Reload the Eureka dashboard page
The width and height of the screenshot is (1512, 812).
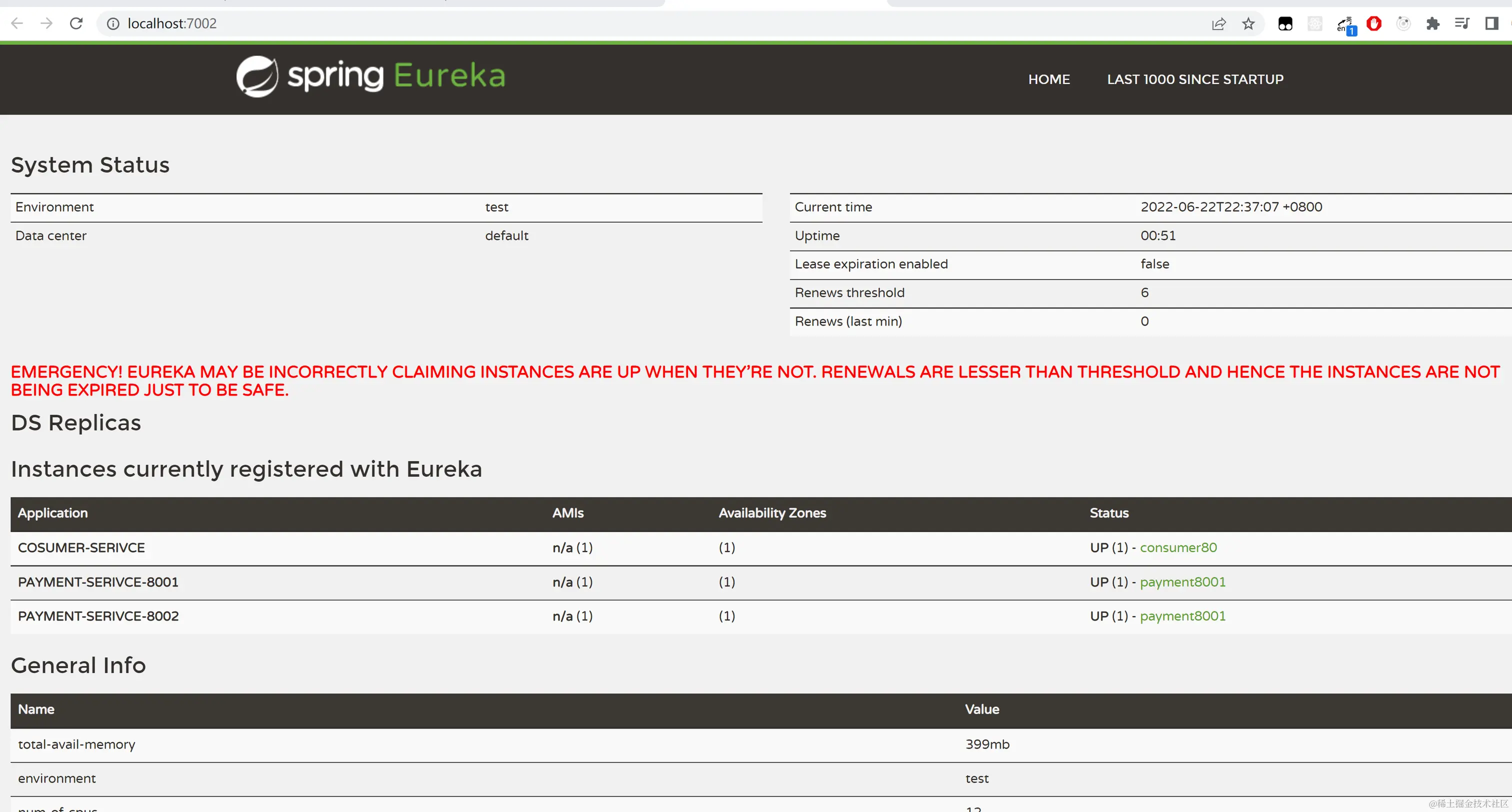(x=76, y=23)
